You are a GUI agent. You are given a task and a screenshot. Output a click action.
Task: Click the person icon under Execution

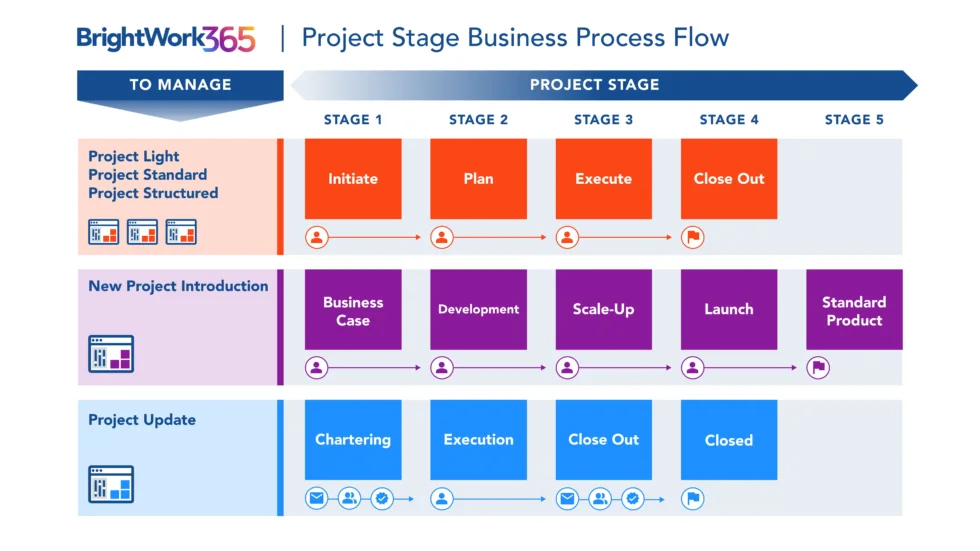(x=442, y=498)
